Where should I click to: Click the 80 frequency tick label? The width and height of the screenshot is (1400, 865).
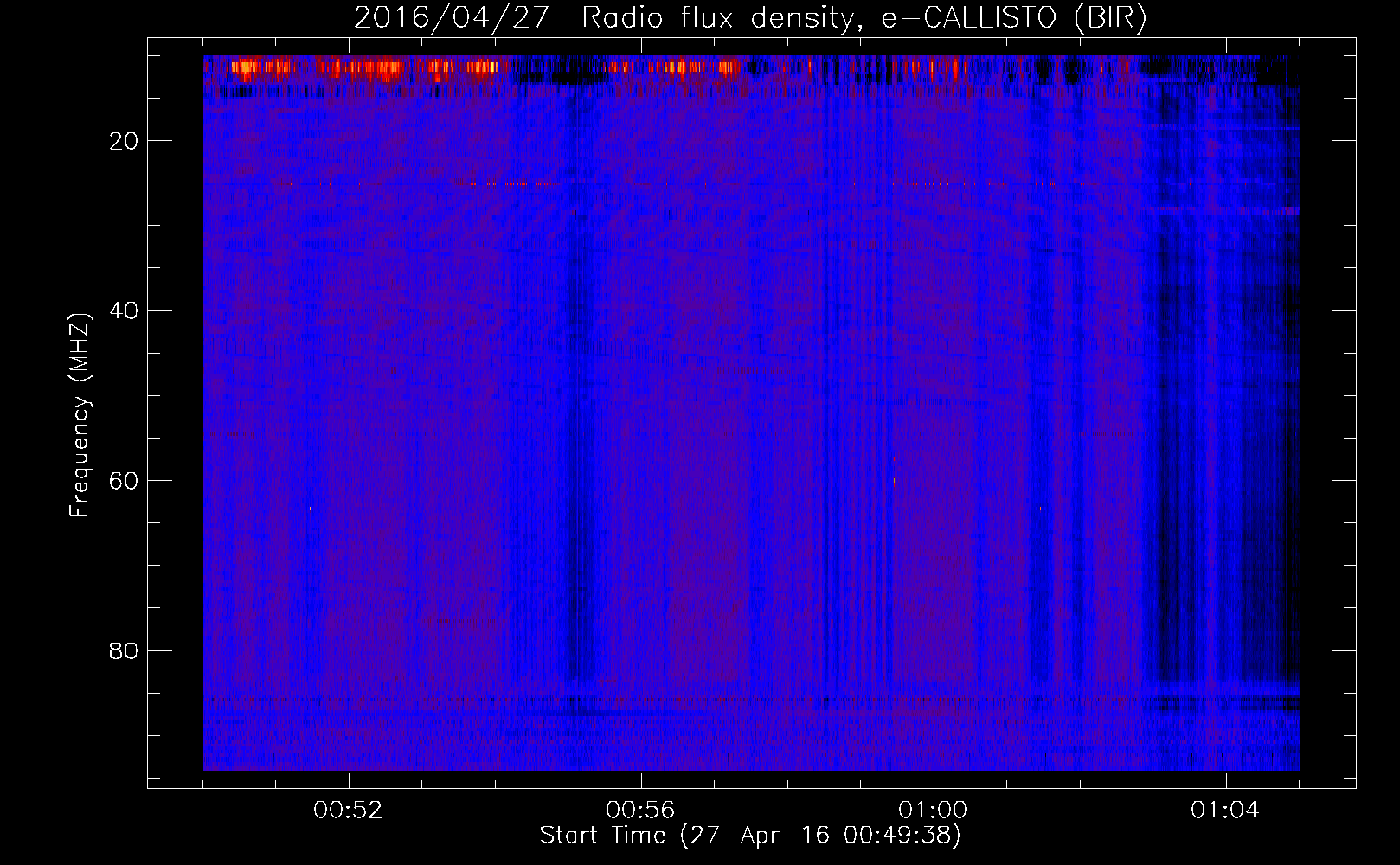click(x=124, y=650)
